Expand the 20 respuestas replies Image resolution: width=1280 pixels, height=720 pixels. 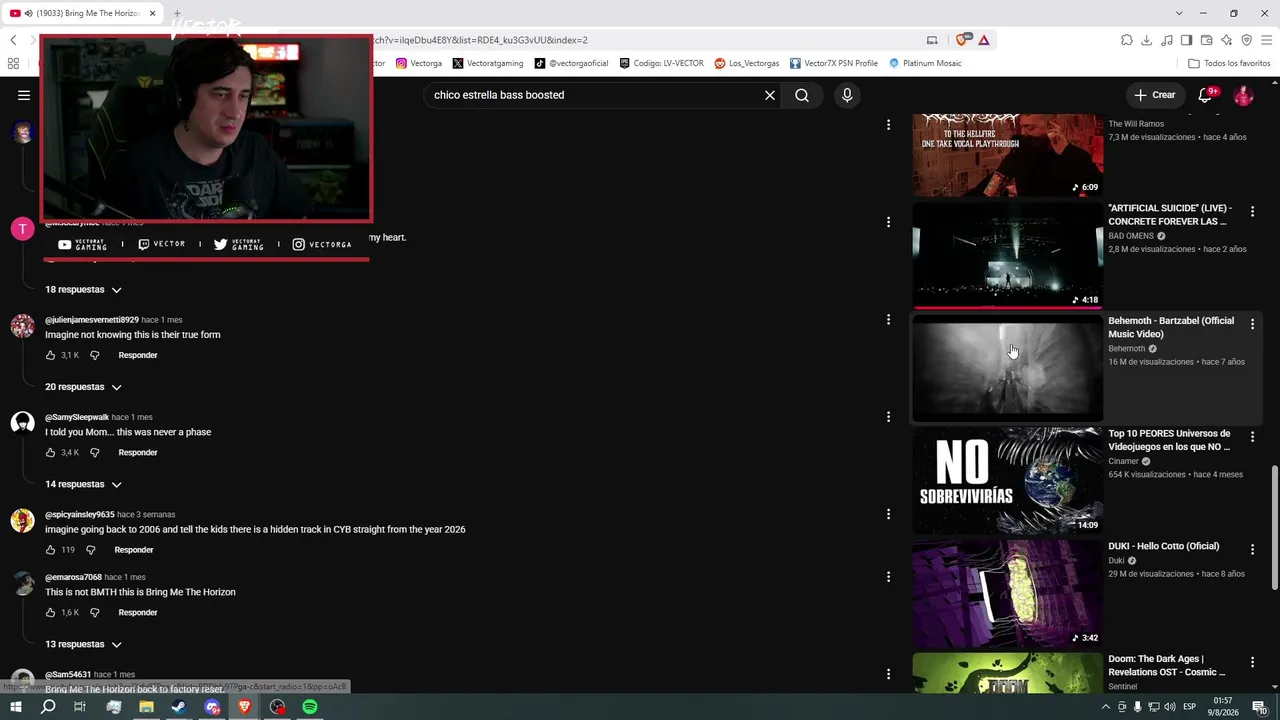coord(83,387)
